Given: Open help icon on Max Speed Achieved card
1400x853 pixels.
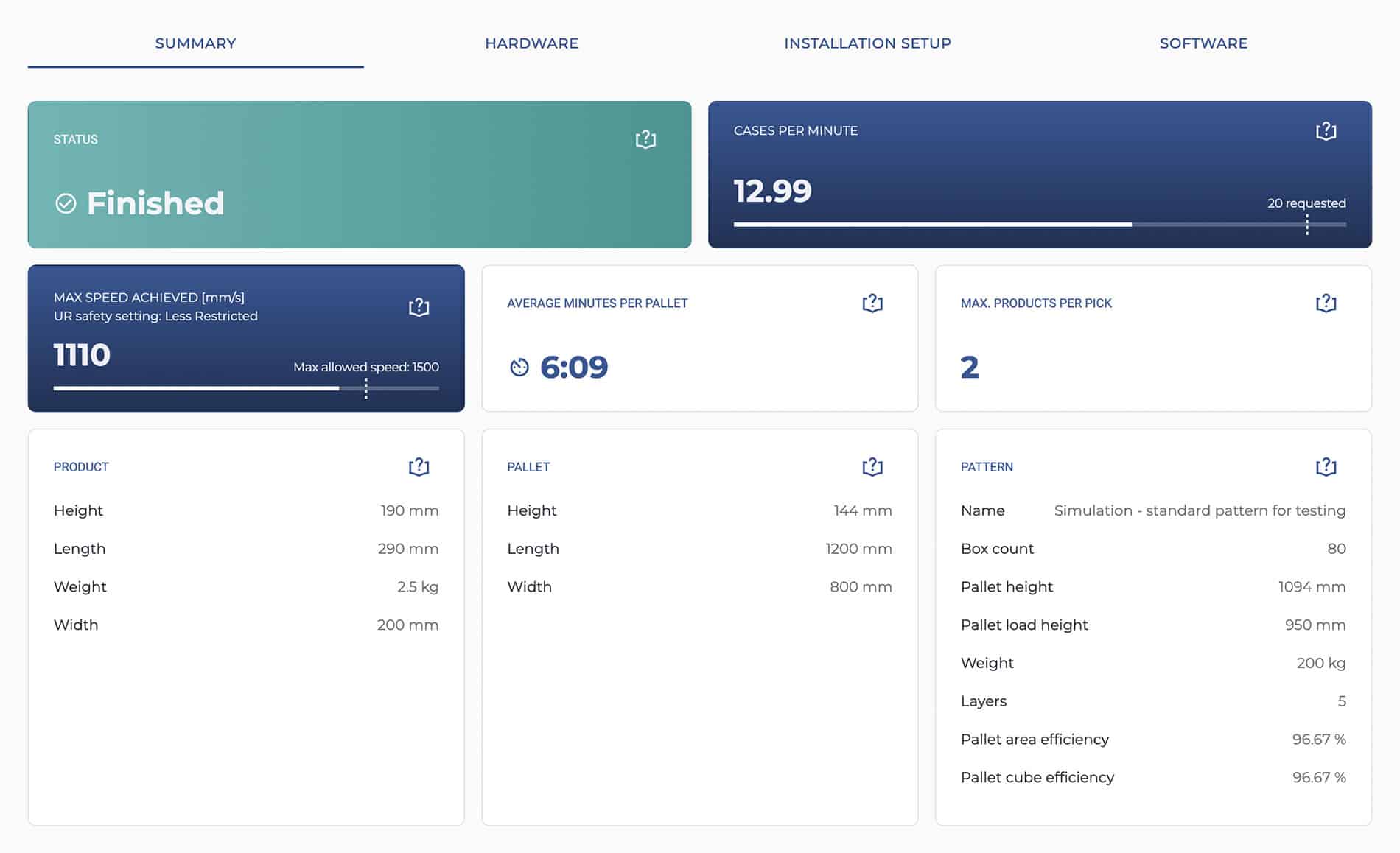Looking at the screenshot, I should [x=419, y=306].
